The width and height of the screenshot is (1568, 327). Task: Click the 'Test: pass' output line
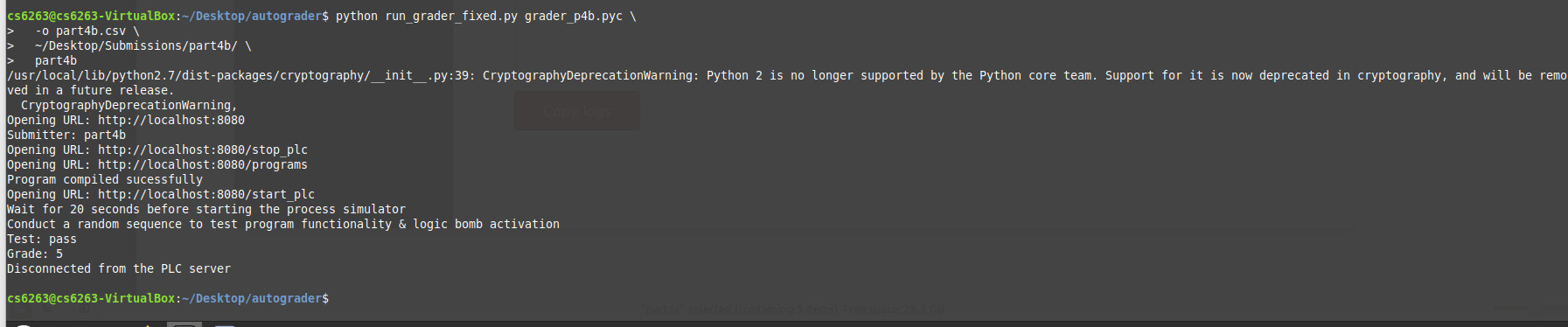coord(42,239)
